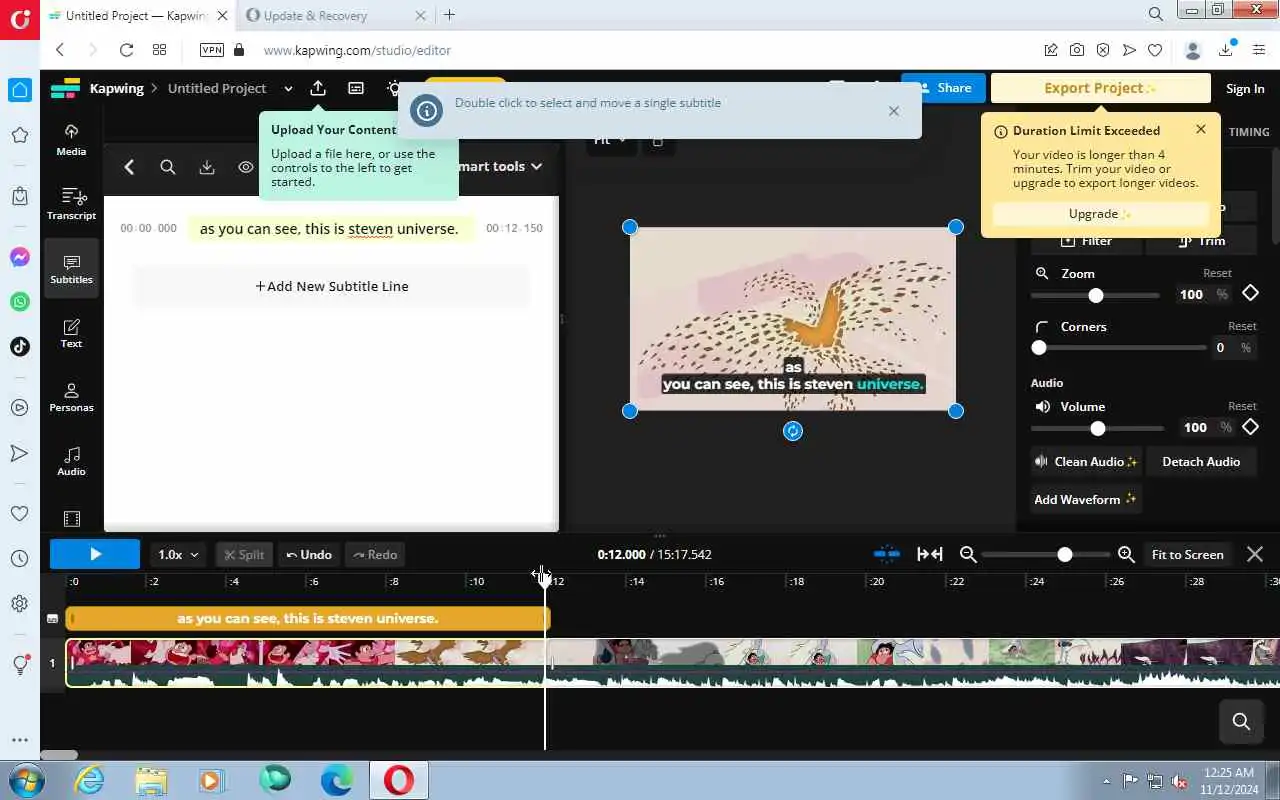Zoom out the timeline
Viewport: 1280px width, 800px height.
968,554
